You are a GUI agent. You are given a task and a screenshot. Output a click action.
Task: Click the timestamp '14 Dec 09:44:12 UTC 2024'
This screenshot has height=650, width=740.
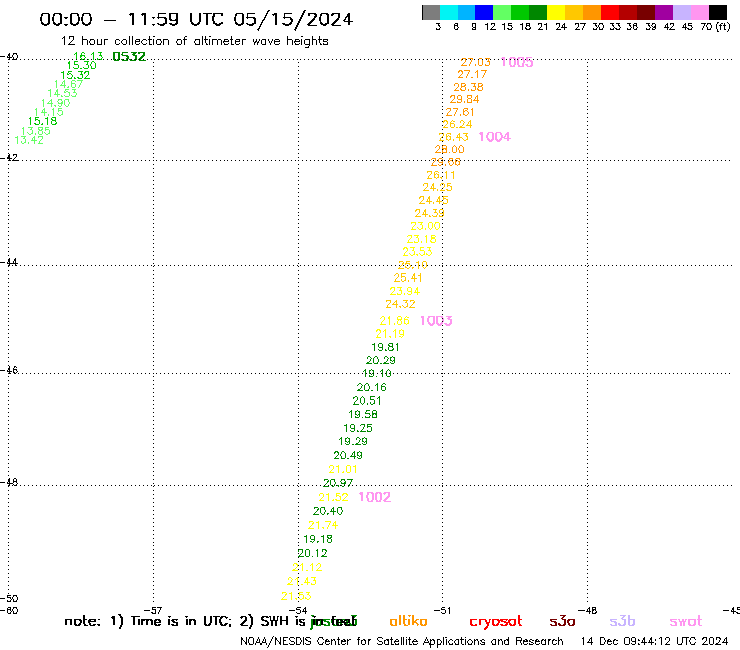point(655,641)
